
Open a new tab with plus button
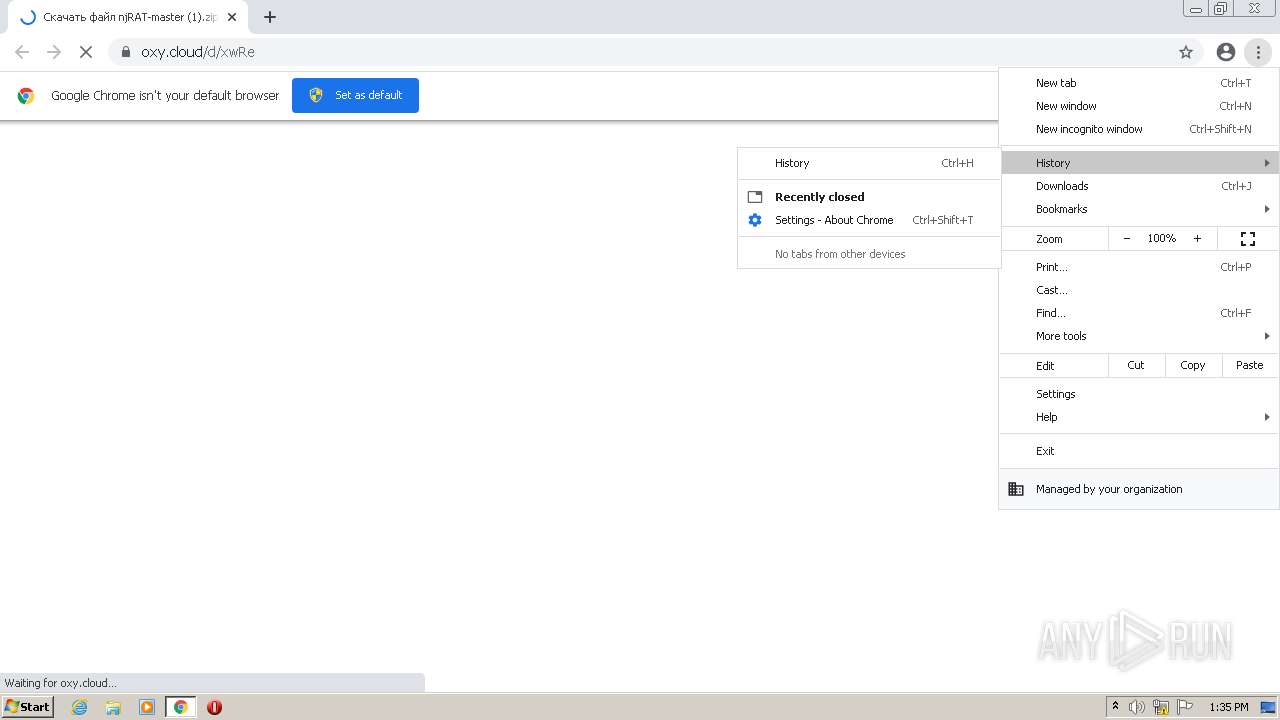point(270,17)
